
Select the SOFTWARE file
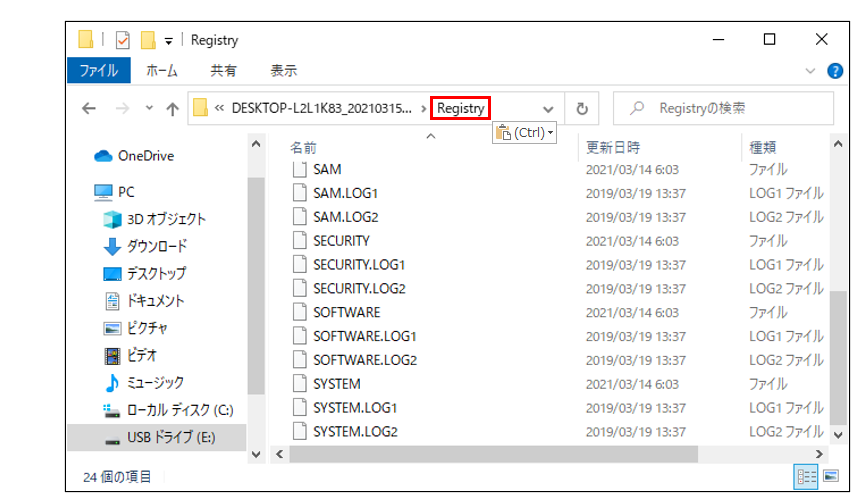[x=347, y=313]
